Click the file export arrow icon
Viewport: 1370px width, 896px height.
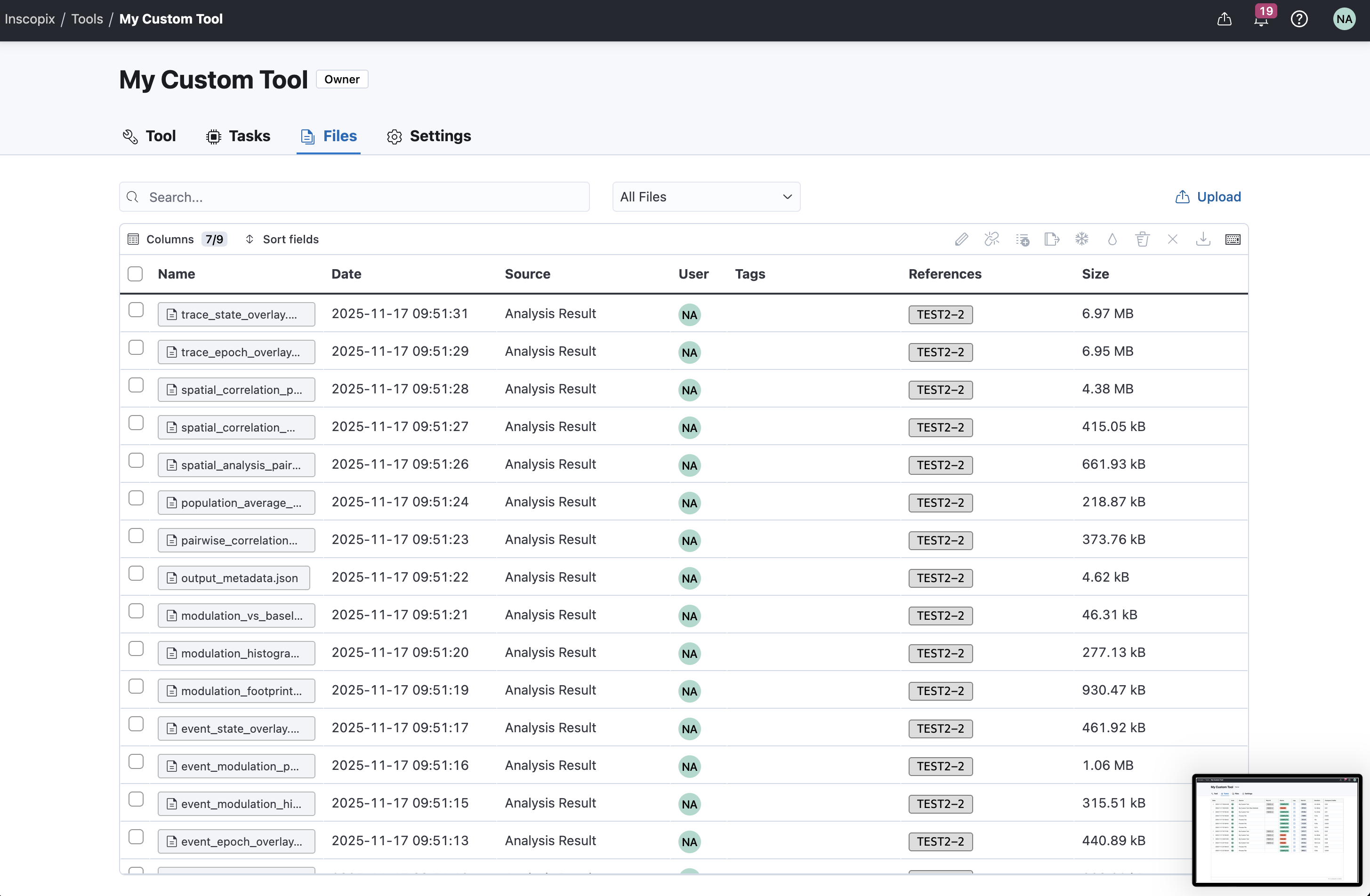(x=1052, y=240)
